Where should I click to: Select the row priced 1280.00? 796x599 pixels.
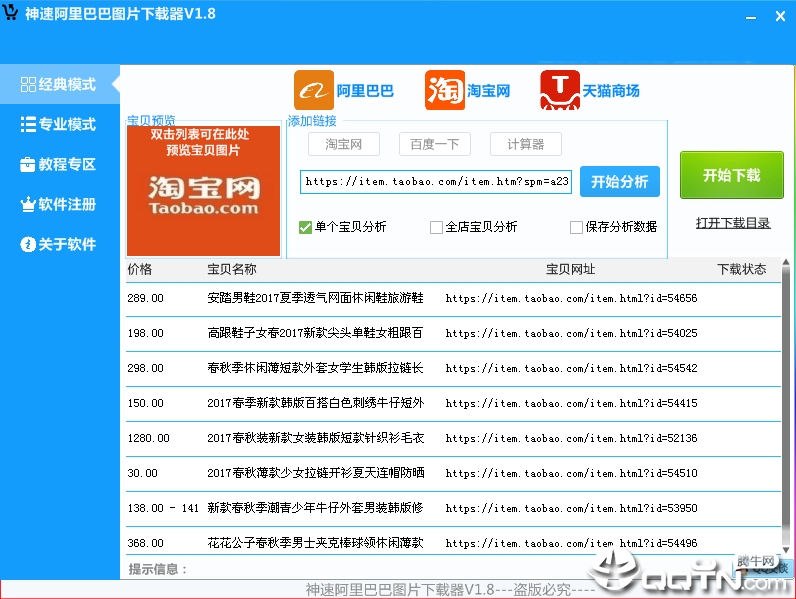(453, 438)
